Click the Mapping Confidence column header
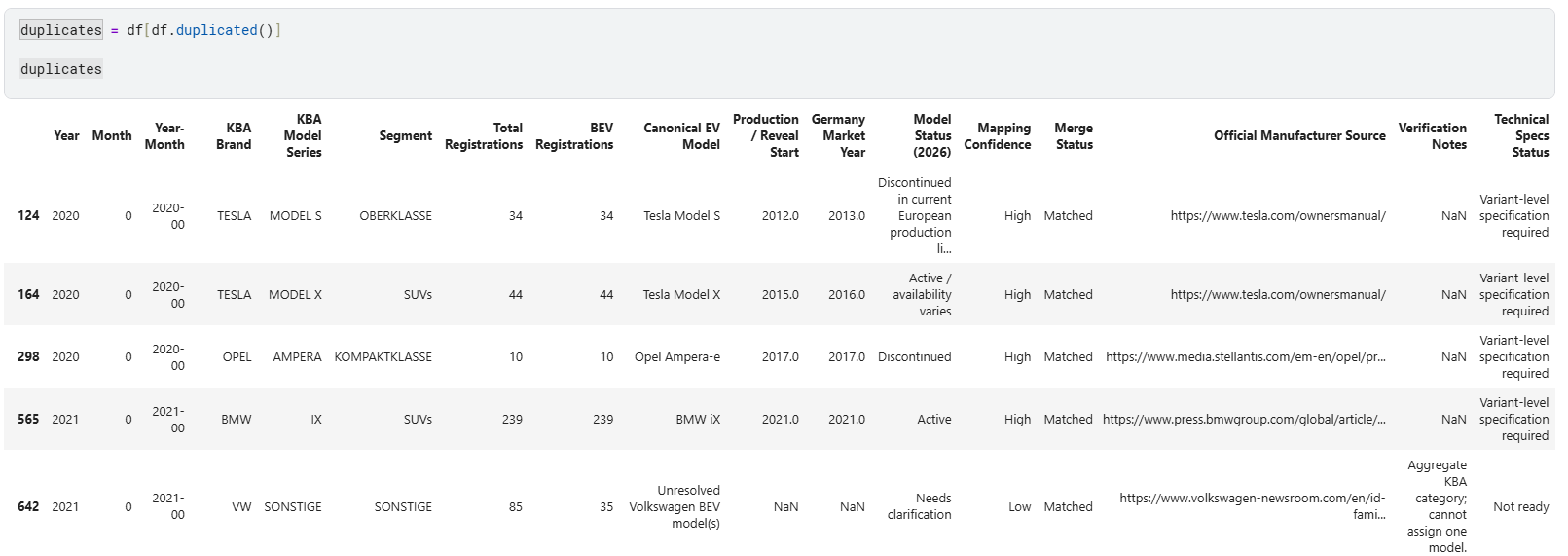Viewport: 1568px width, 556px height. (x=998, y=136)
